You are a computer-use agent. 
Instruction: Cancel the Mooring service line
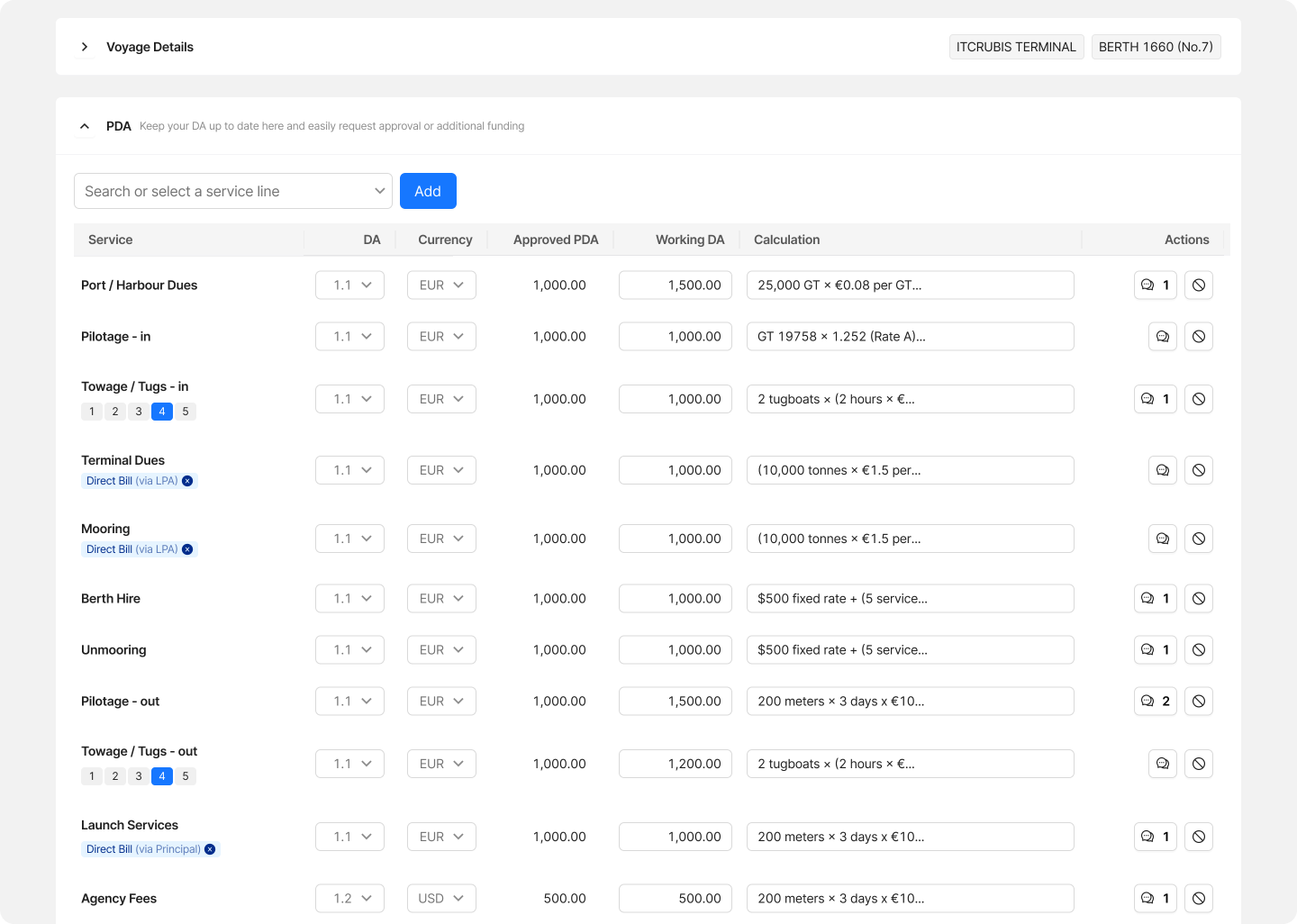click(1199, 539)
